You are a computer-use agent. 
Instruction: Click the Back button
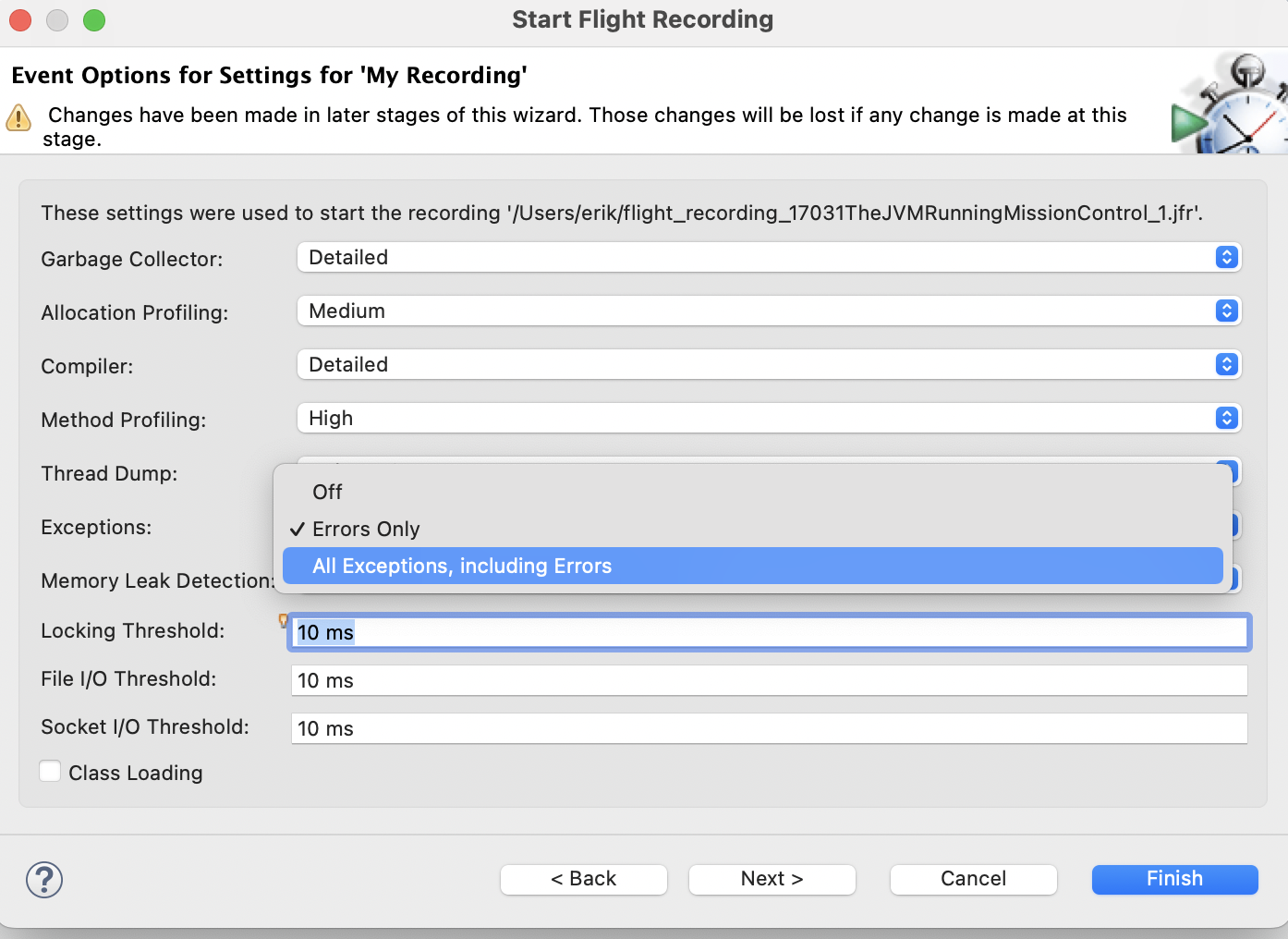click(x=583, y=879)
